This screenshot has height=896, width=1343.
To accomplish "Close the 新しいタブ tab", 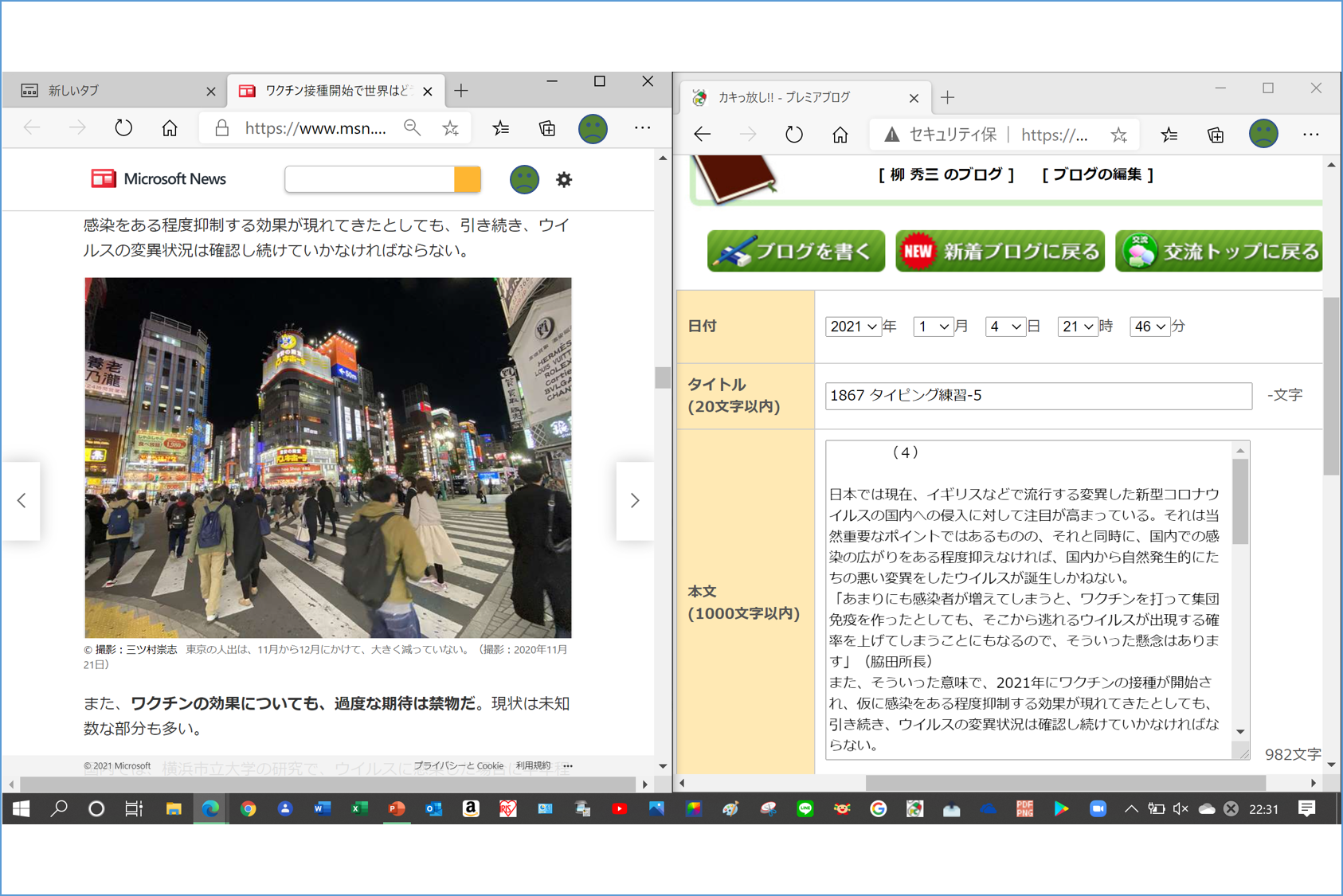I will tap(211, 92).
